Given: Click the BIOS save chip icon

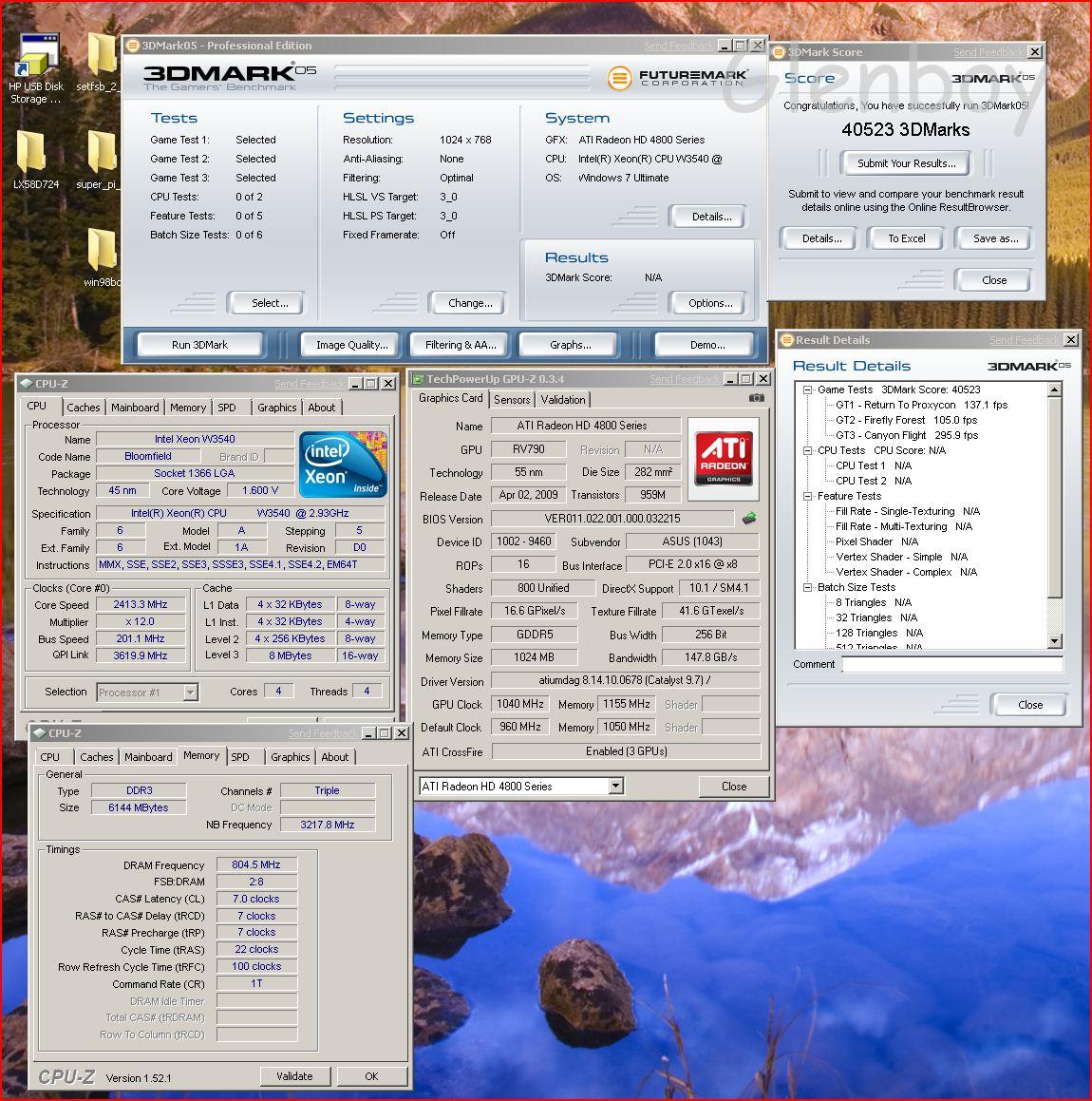Looking at the screenshot, I should (x=749, y=519).
